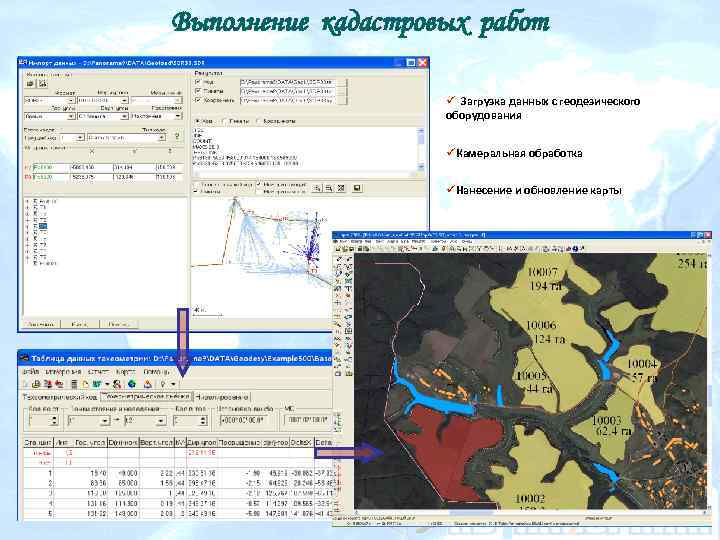
Task: Click the question mark help icon in import window
Action: coord(177,137)
